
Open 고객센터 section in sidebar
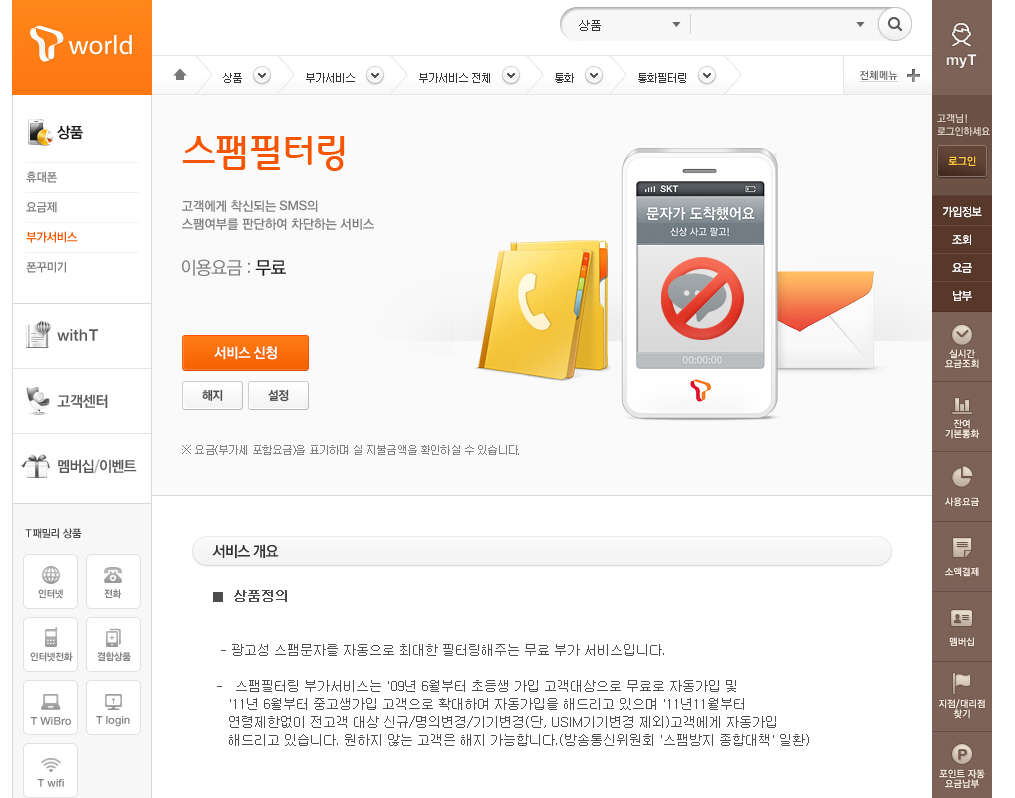pyautogui.click(x=67, y=401)
